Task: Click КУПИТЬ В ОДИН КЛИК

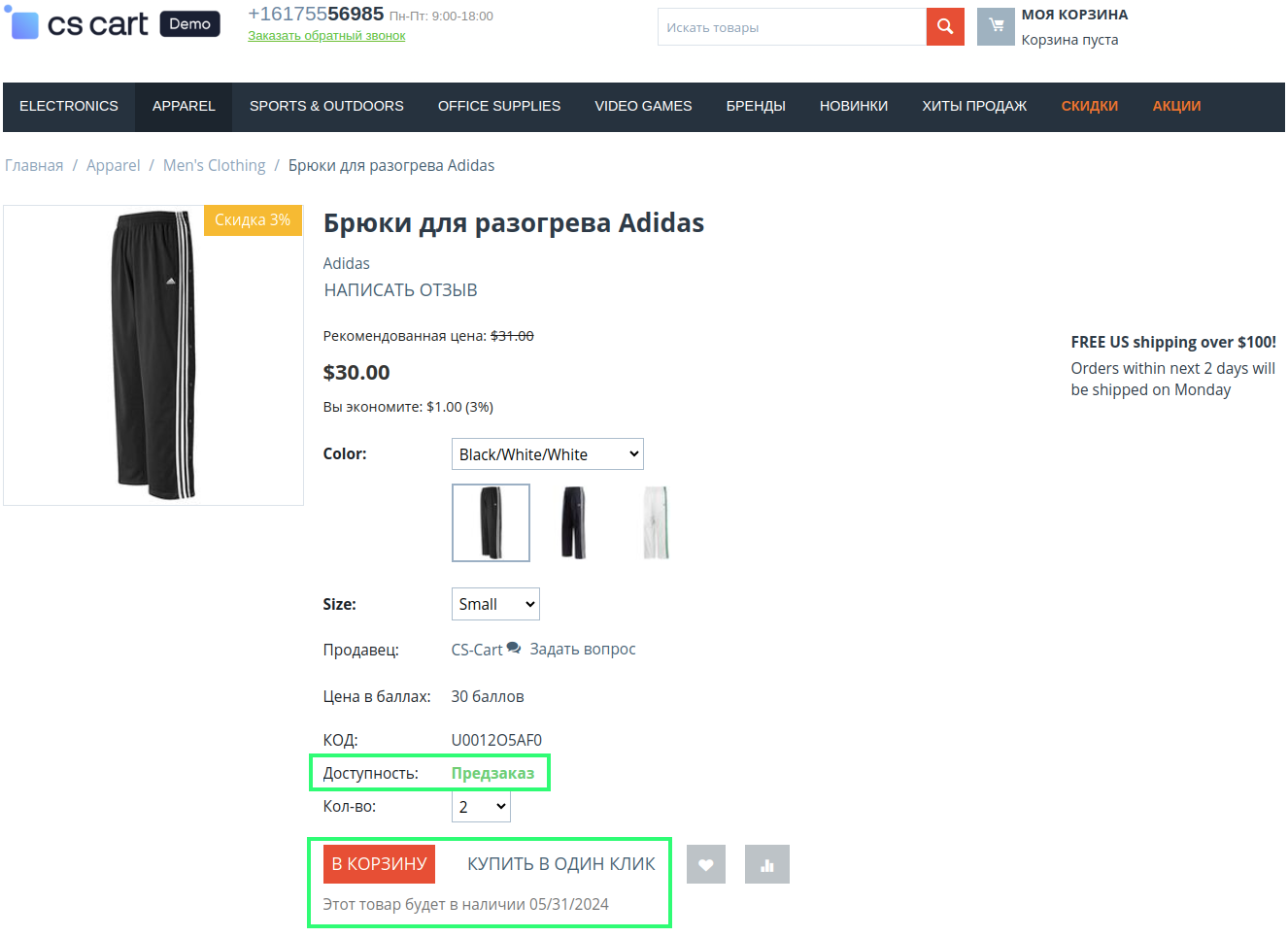Action: (560, 864)
